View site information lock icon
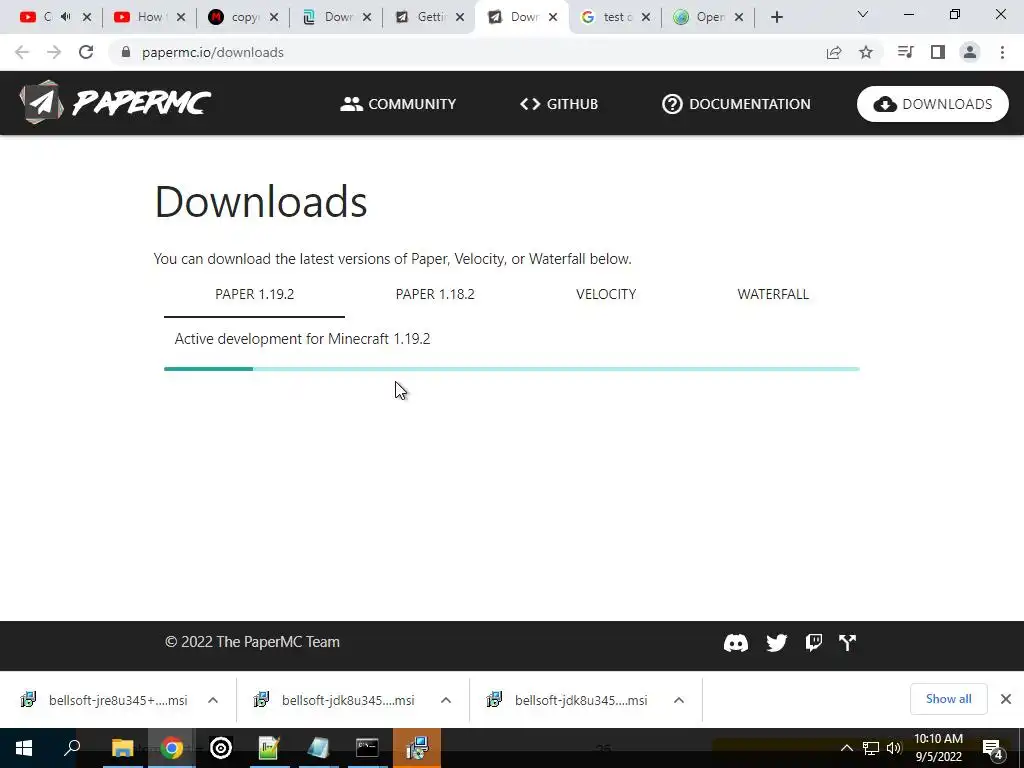The height and width of the screenshot is (768, 1024). [x=125, y=52]
